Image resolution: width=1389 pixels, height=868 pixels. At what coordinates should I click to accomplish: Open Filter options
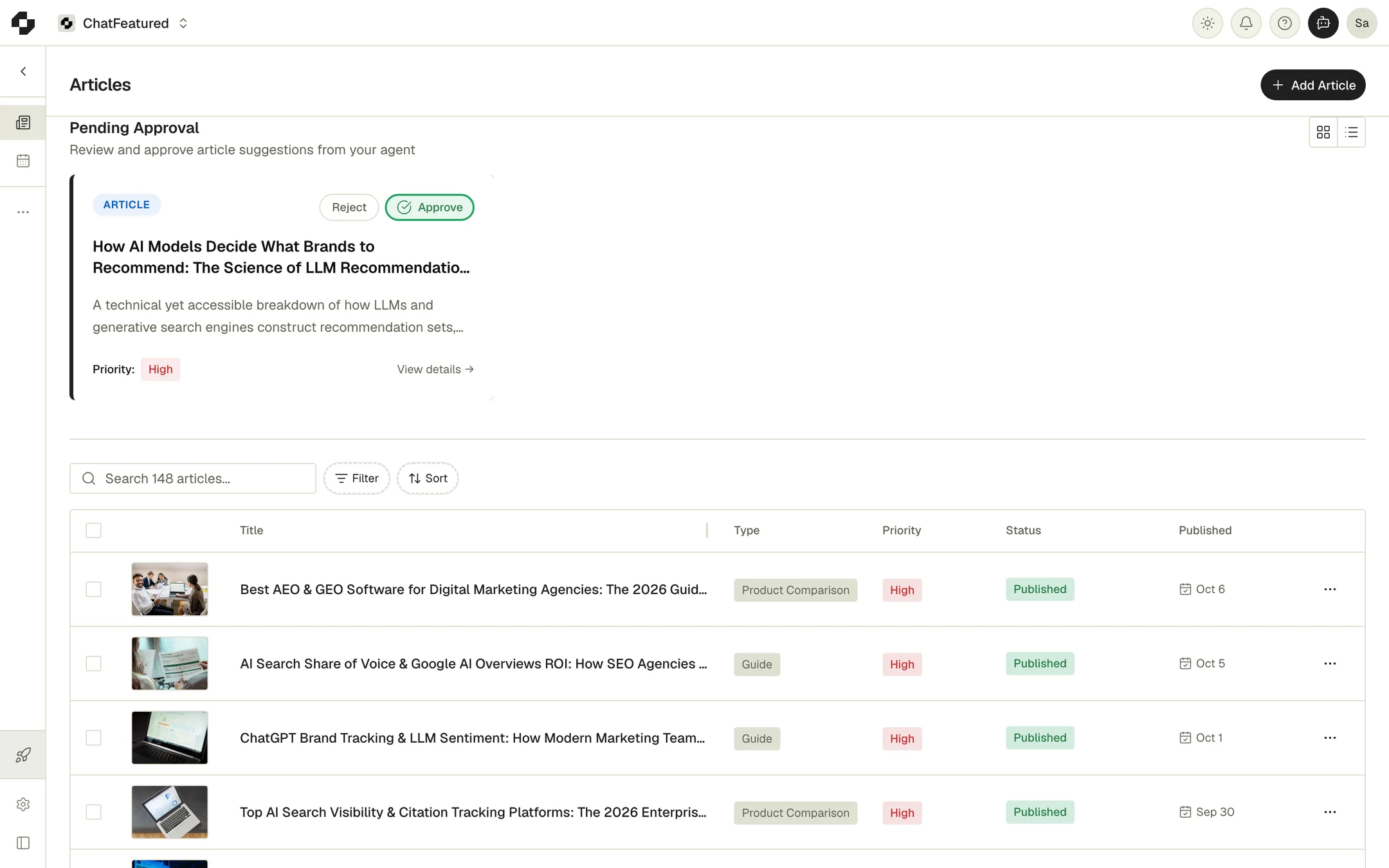357,478
